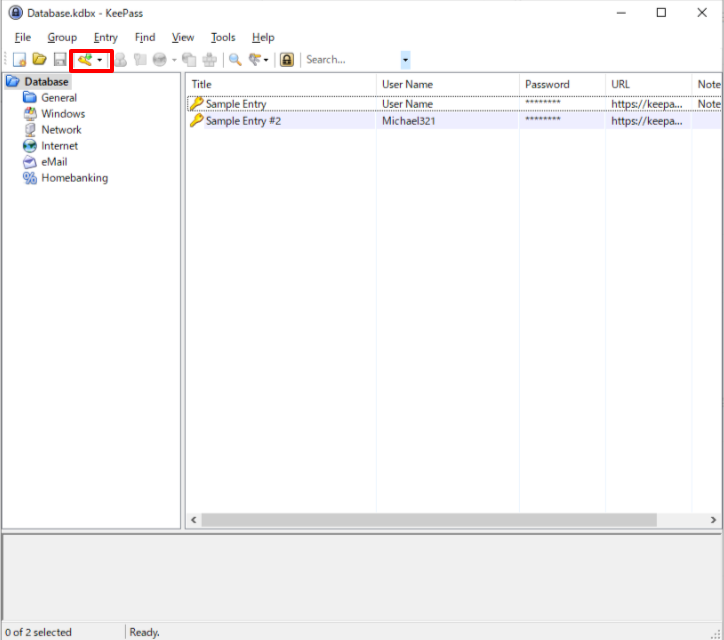This screenshot has height=640, width=724.
Task: Open the Add Entry dropdown arrow
Action: pos(100,60)
